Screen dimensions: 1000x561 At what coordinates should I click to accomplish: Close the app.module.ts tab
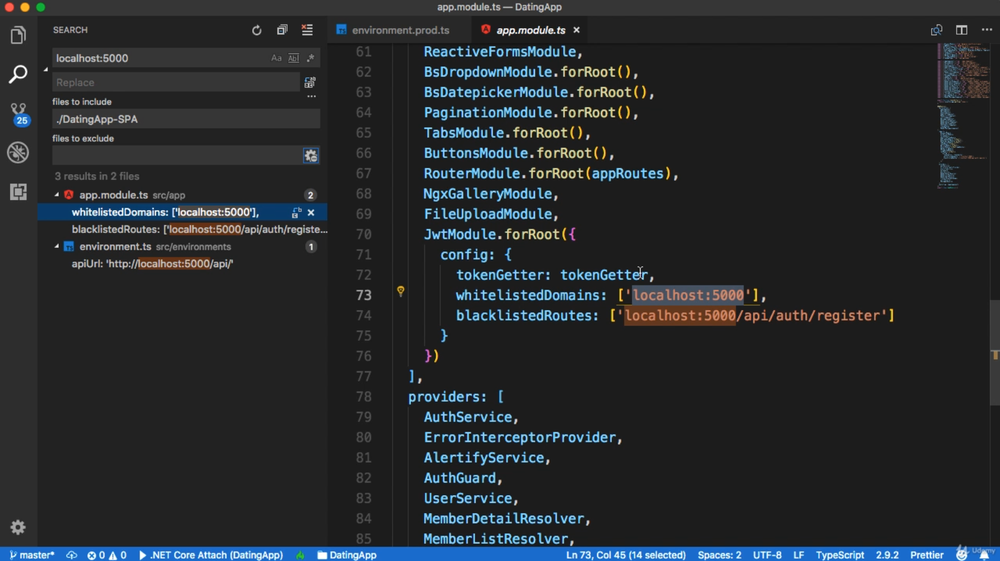pyautogui.click(x=576, y=30)
